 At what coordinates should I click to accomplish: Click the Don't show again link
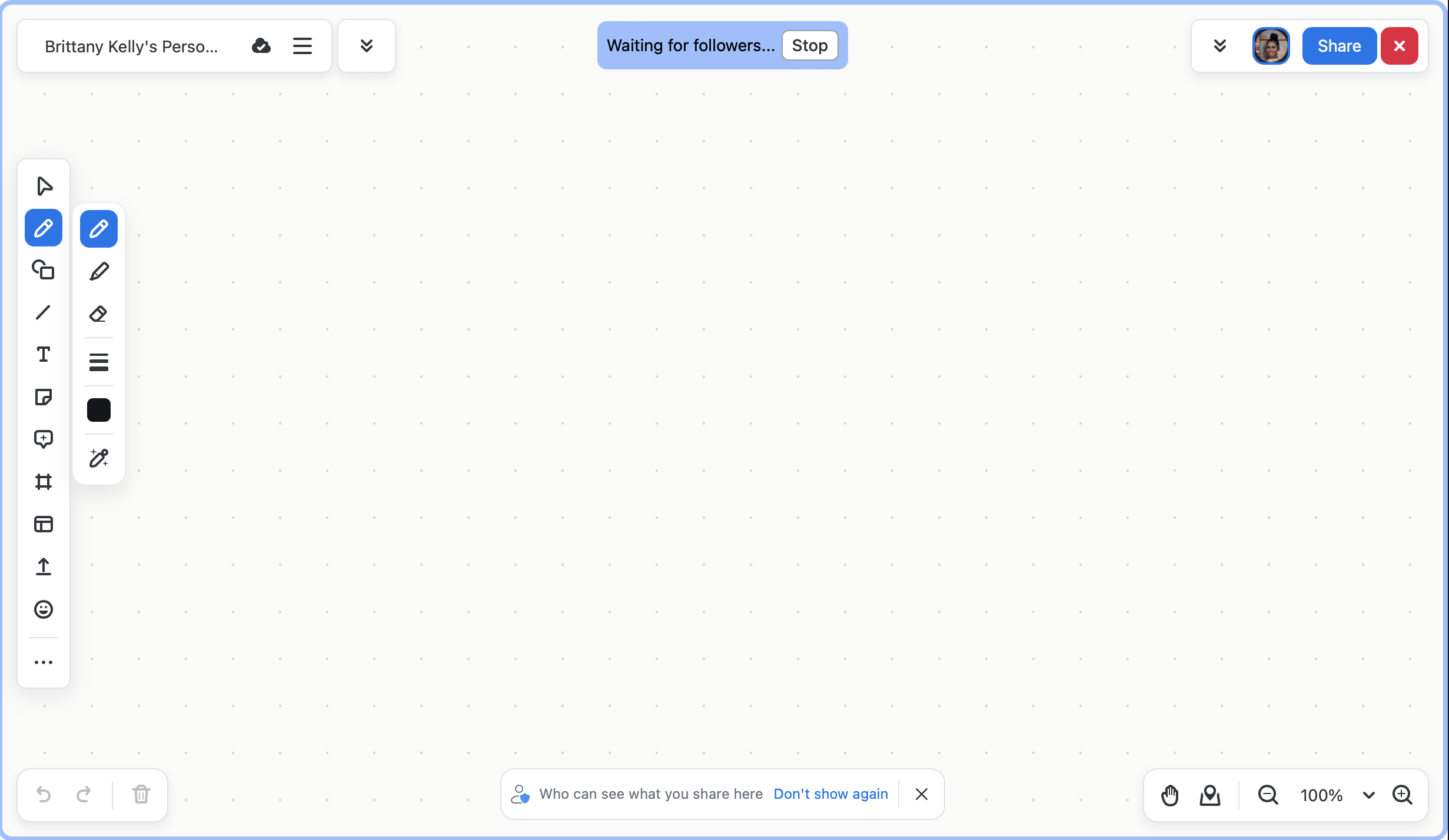[830, 794]
